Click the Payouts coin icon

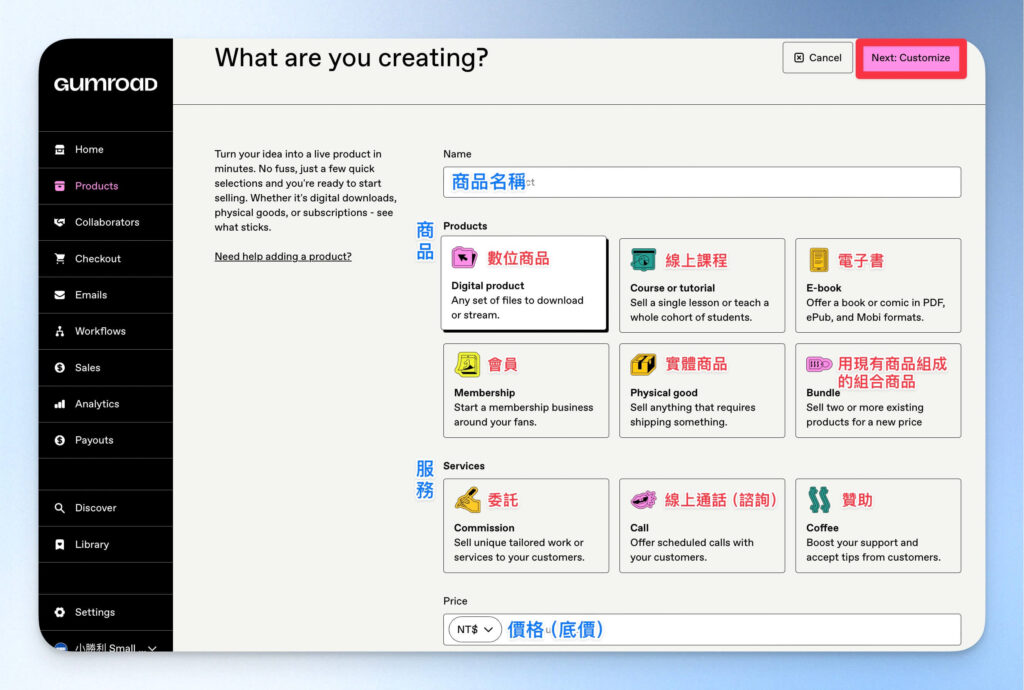(x=59, y=440)
